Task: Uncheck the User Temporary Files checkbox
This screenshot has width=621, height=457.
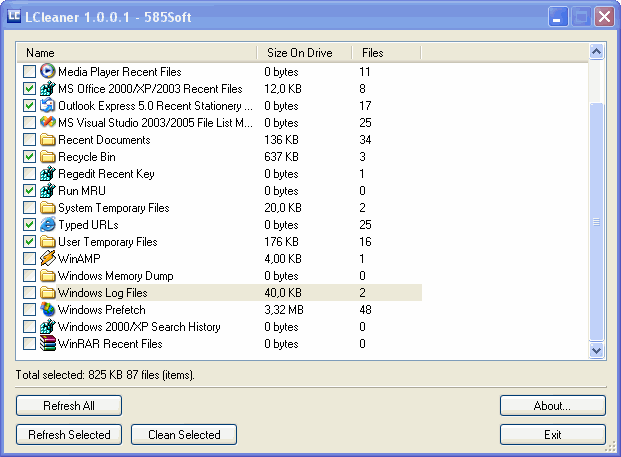Action: point(29,242)
